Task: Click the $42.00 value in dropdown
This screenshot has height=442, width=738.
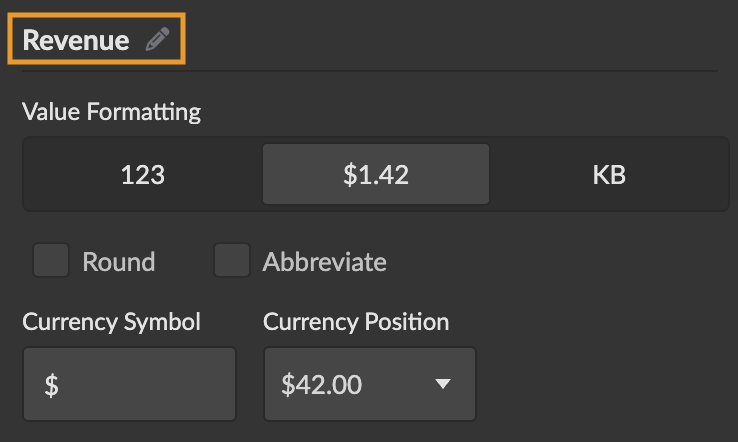Action: 320,384
